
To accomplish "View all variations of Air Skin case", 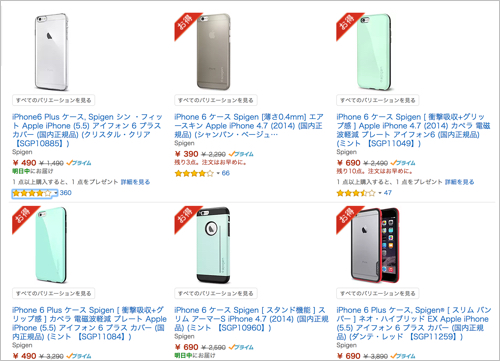I will click(216, 100).
